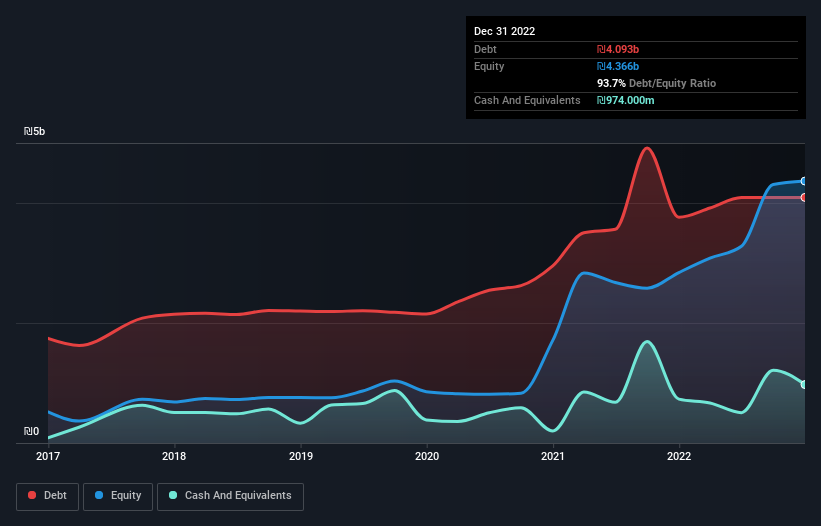Viewport: 821px width, 526px height.
Task: Select the Debt endpoint marker at Dec 2022
Action: tap(804, 197)
